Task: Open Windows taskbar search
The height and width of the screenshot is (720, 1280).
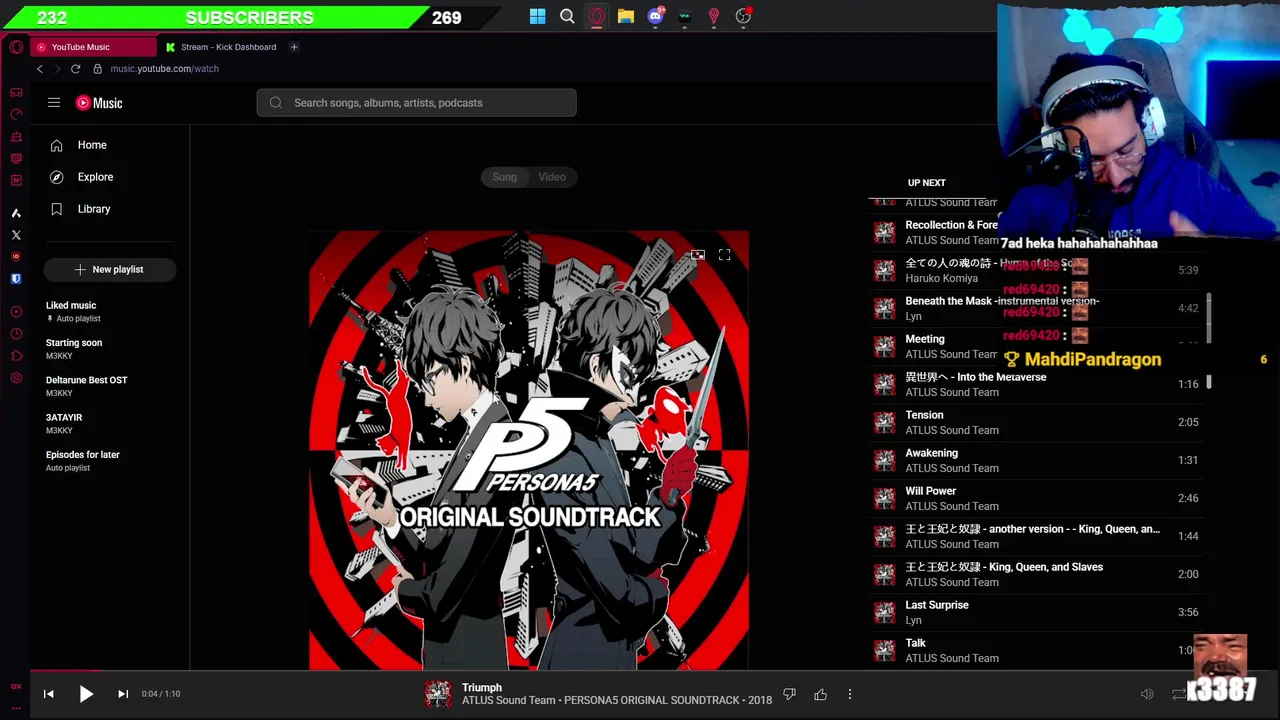Action: tap(567, 16)
